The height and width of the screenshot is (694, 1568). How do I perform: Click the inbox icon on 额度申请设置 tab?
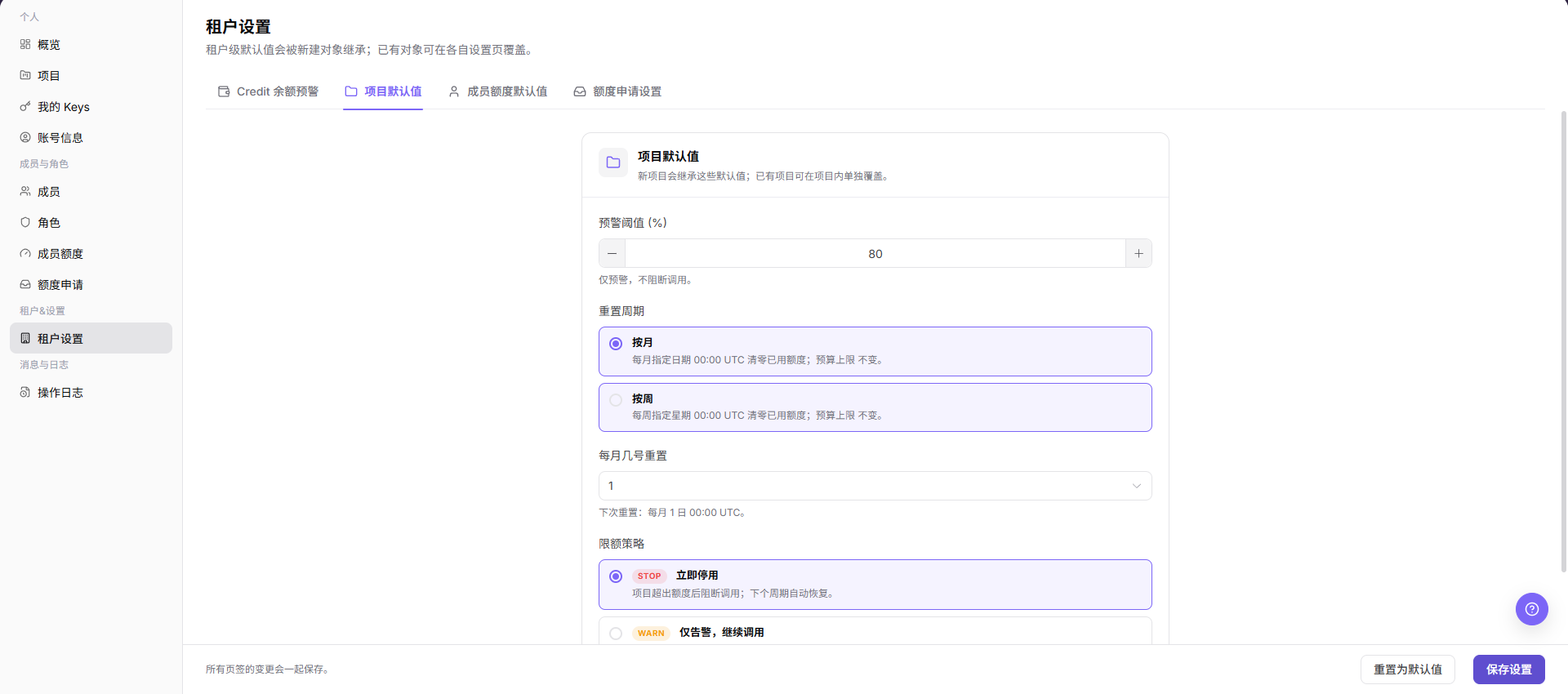pyautogui.click(x=580, y=91)
